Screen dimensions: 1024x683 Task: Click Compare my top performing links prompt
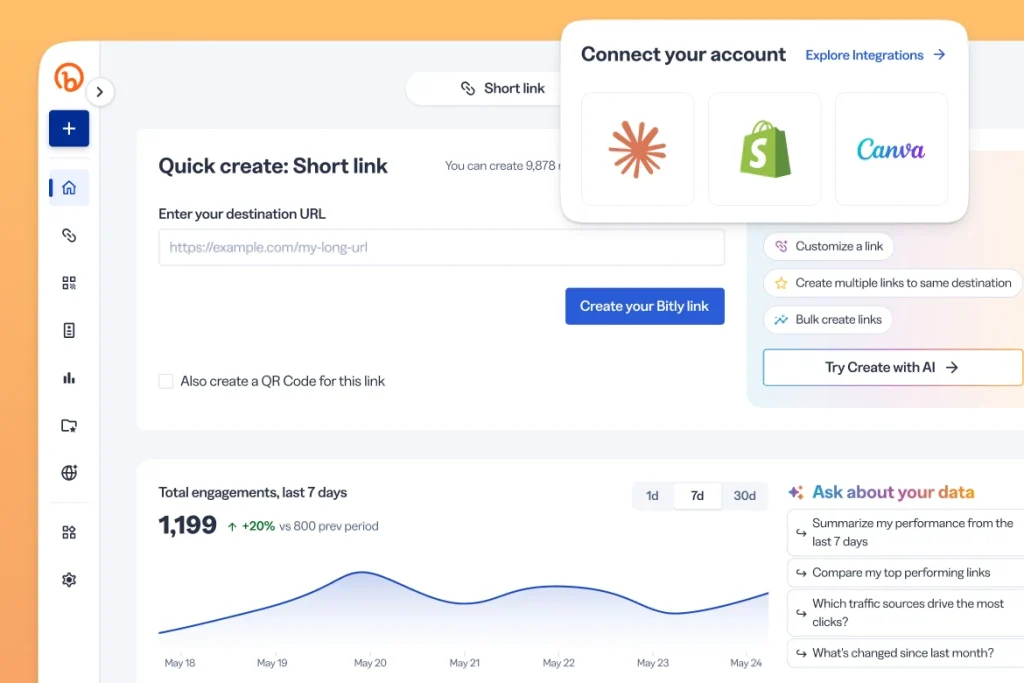point(906,573)
